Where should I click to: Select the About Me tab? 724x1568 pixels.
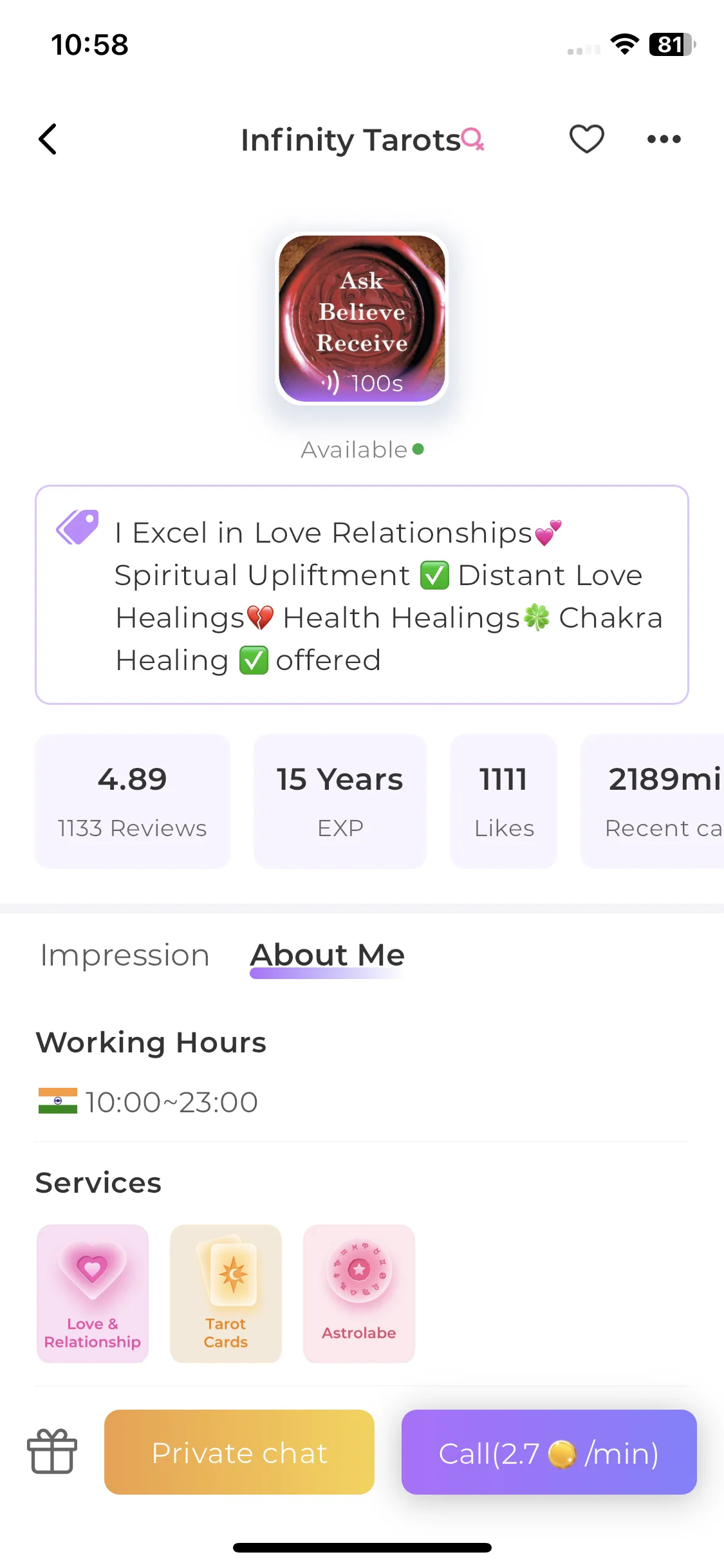click(328, 955)
